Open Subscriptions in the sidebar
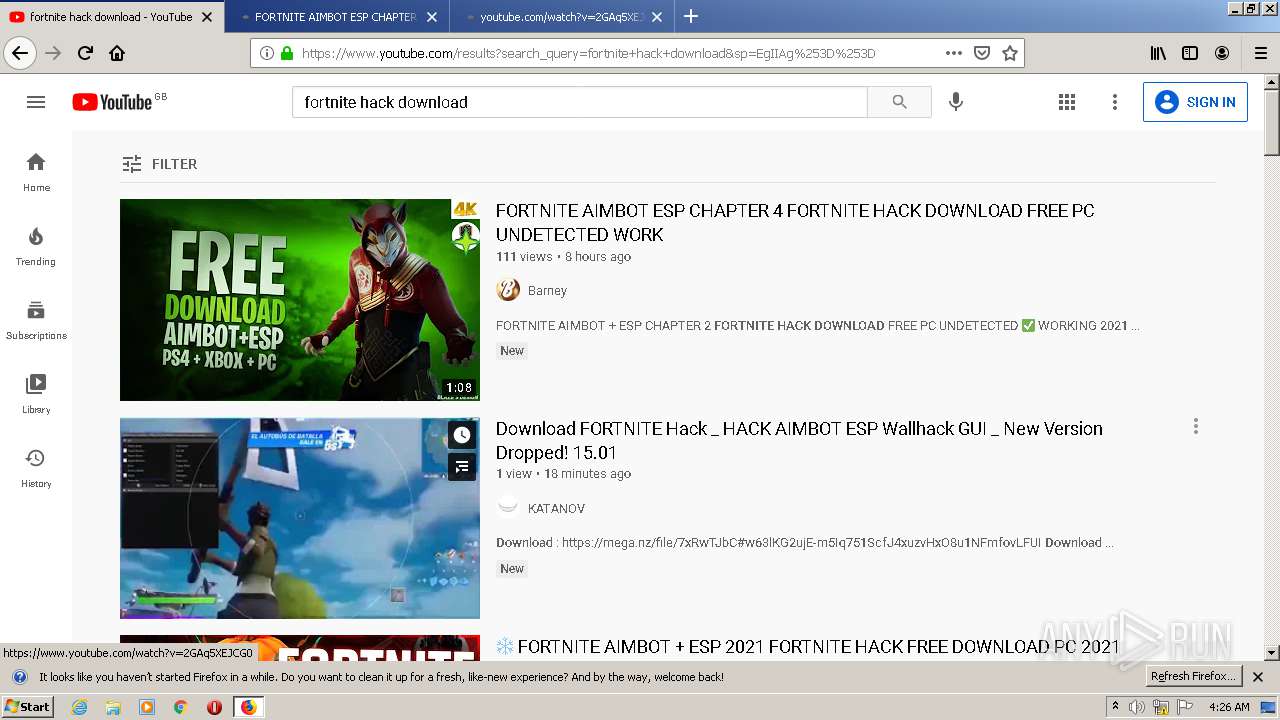The image size is (1280, 720). click(36, 320)
